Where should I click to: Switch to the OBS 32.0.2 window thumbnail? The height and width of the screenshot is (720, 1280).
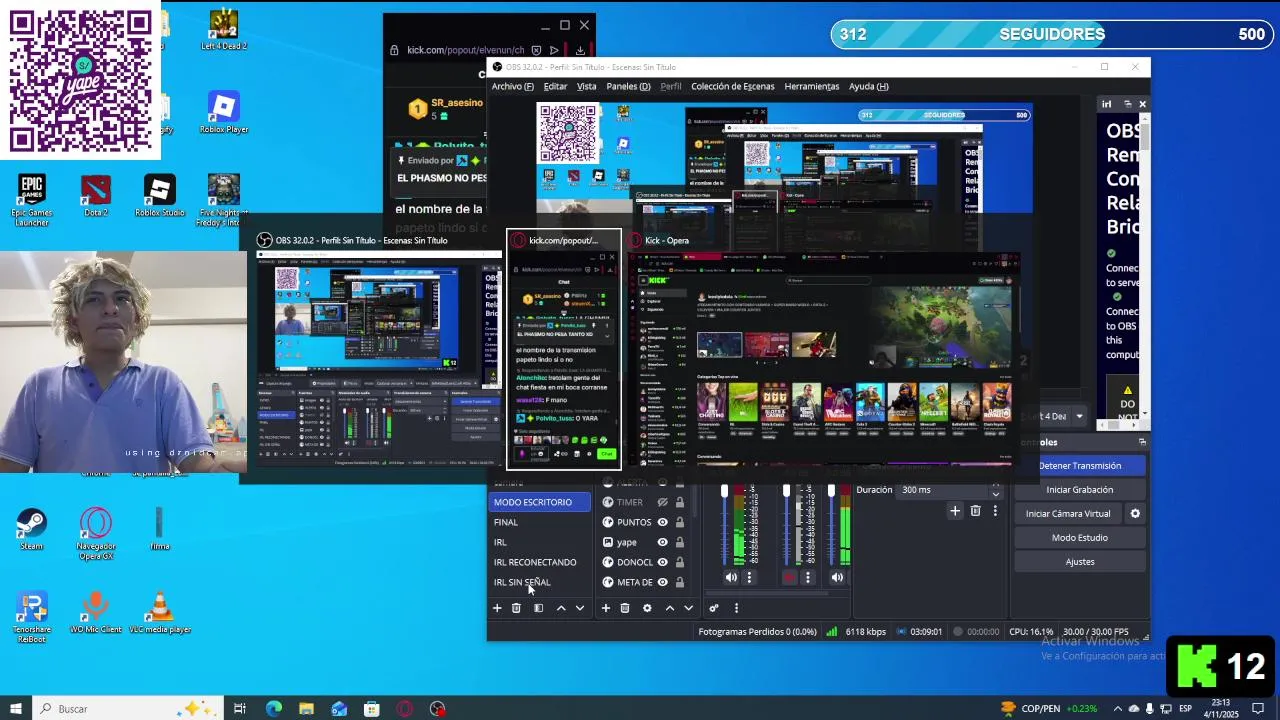(378, 350)
